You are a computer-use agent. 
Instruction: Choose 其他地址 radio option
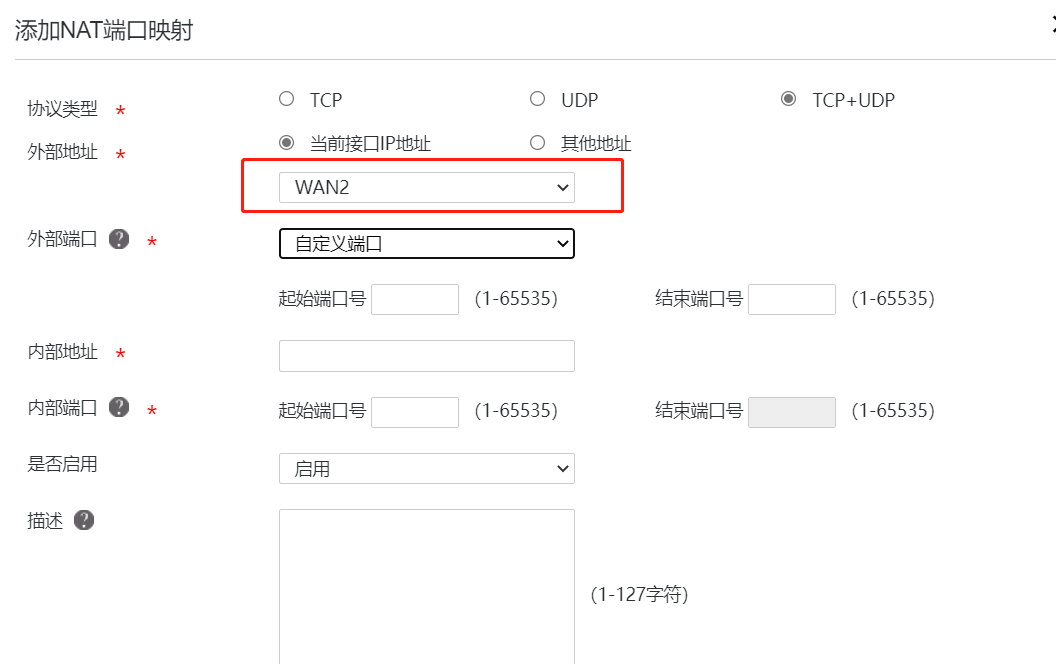click(x=538, y=143)
